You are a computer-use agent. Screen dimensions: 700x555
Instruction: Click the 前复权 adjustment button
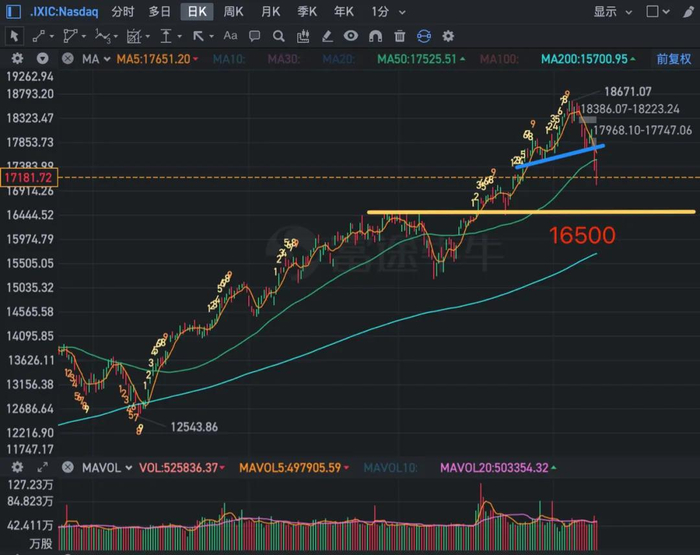click(x=674, y=59)
